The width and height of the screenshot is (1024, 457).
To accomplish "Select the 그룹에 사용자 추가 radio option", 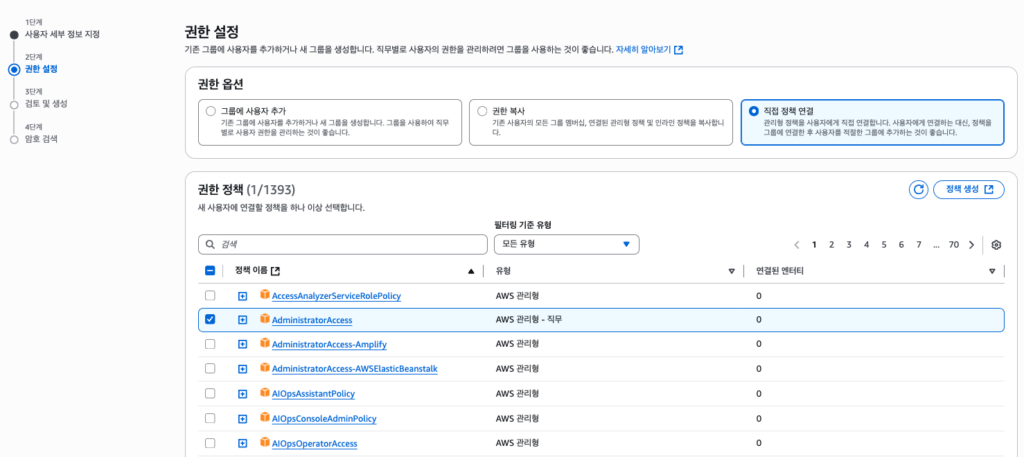I will 210,111.
